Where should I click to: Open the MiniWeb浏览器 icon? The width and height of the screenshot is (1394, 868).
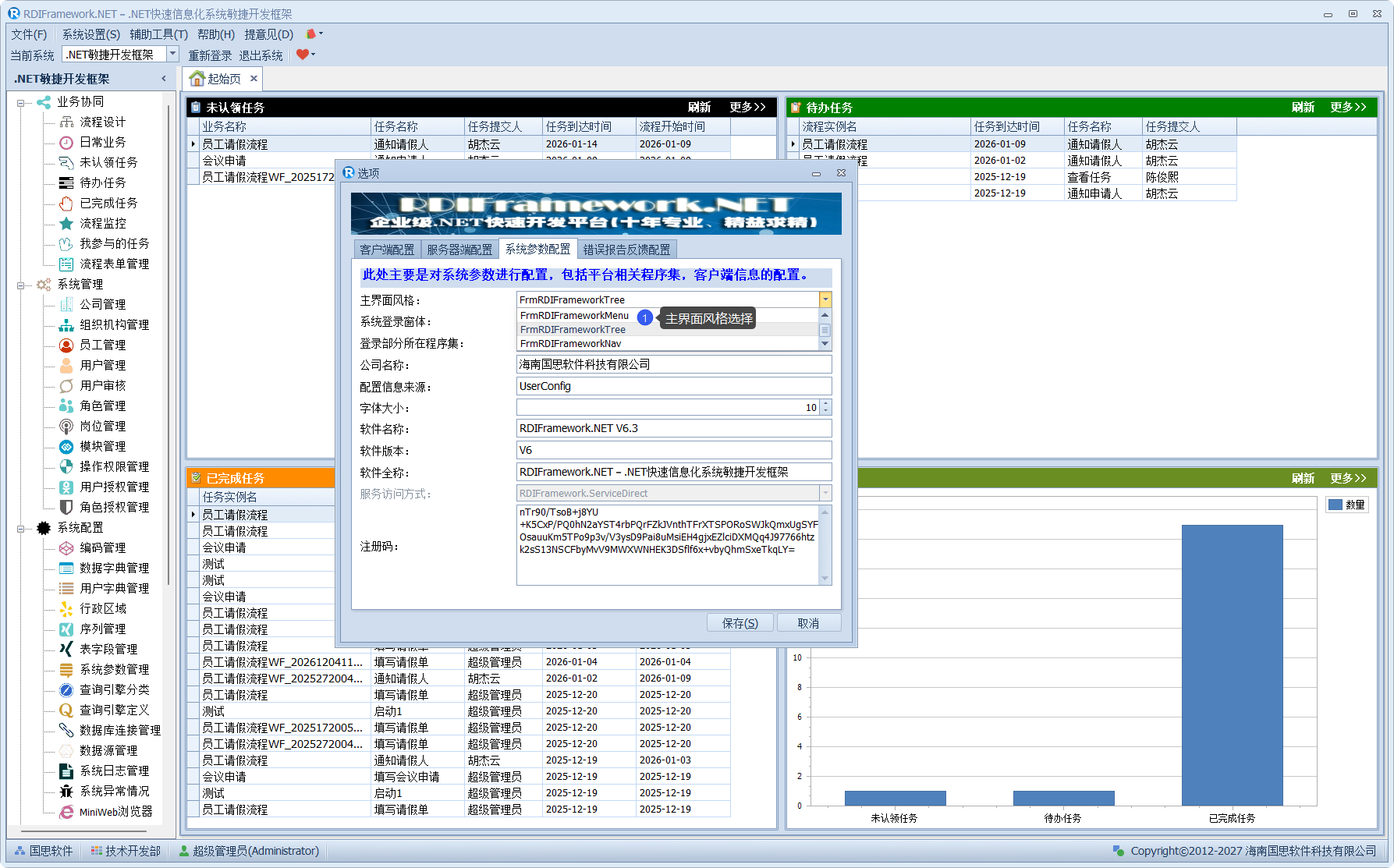pos(66,811)
